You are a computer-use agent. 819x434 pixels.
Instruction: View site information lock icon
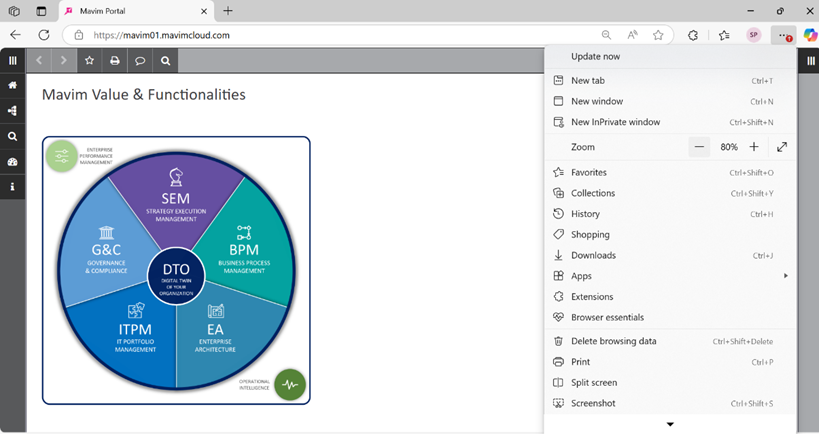[x=78, y=35]
